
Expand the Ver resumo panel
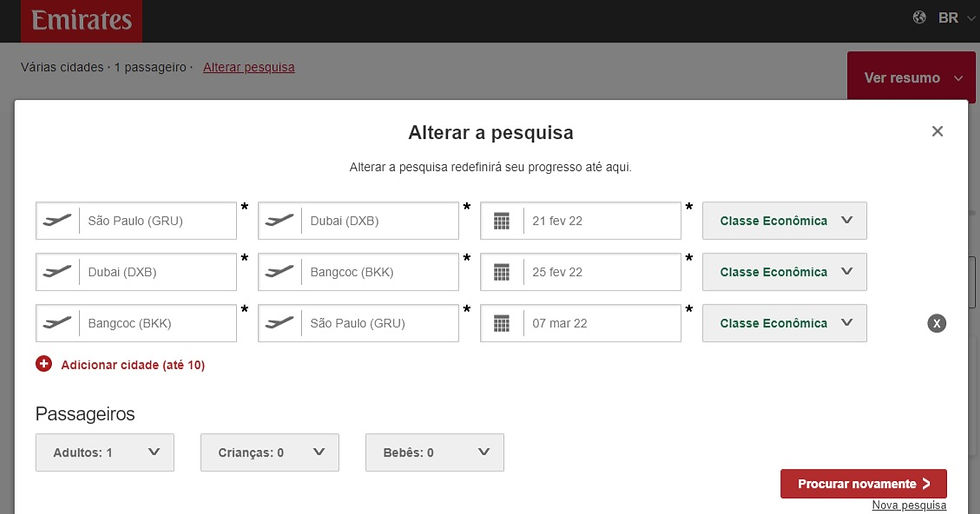click(910, 77)
